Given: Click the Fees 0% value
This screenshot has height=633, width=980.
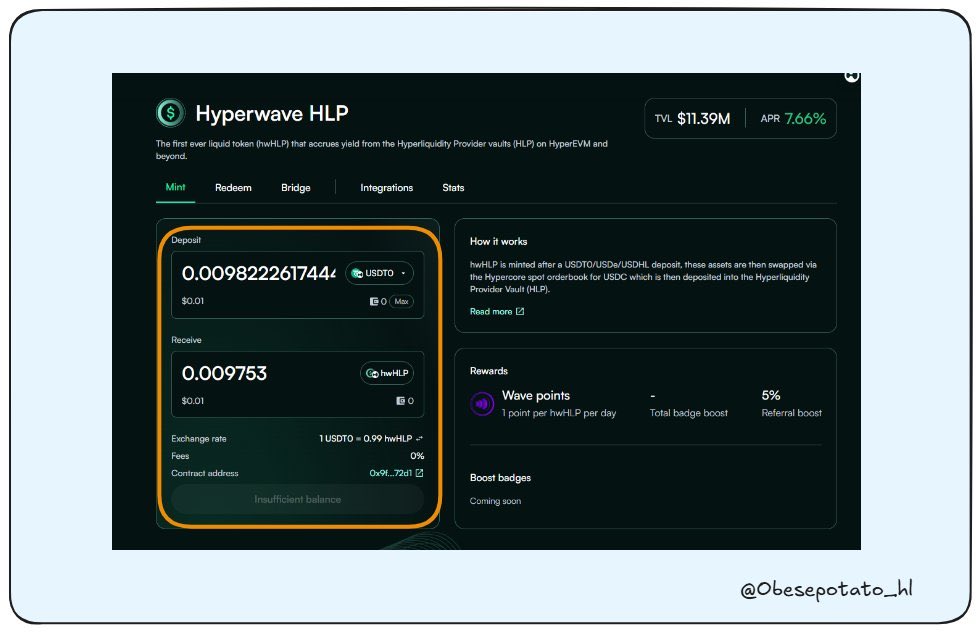Looking at the screenshot, I should click(x=417, y=456).
